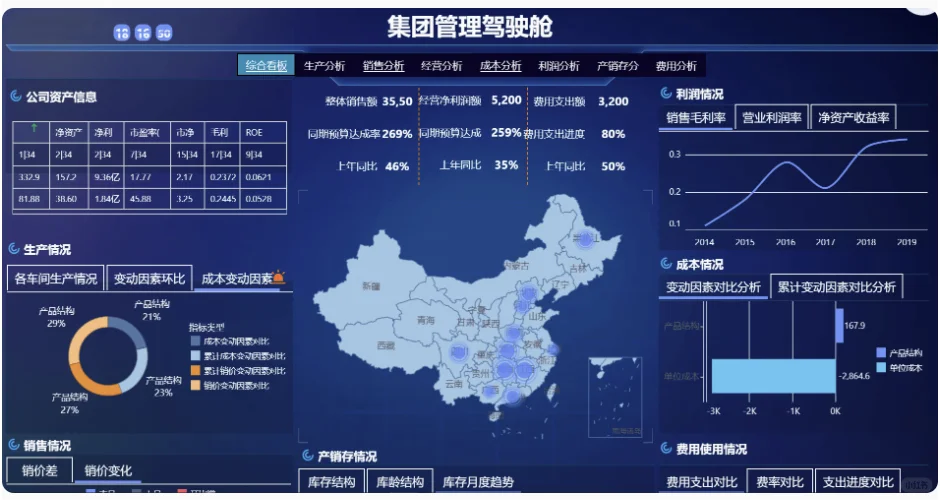Viewport: 940px width, 500px height.
Task: Switch to the 库存月度趋势 tab
Action: click(478, 481)
